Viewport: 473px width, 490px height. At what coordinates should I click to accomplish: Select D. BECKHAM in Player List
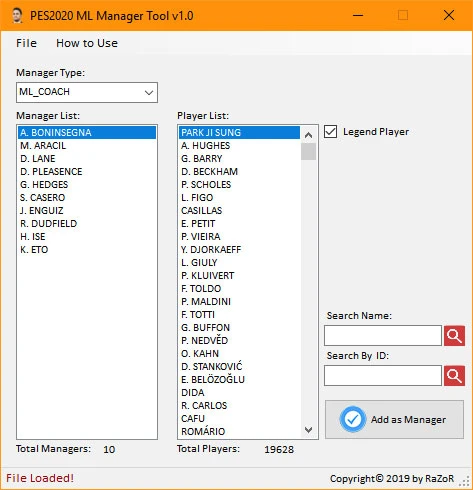coord(240,171)
